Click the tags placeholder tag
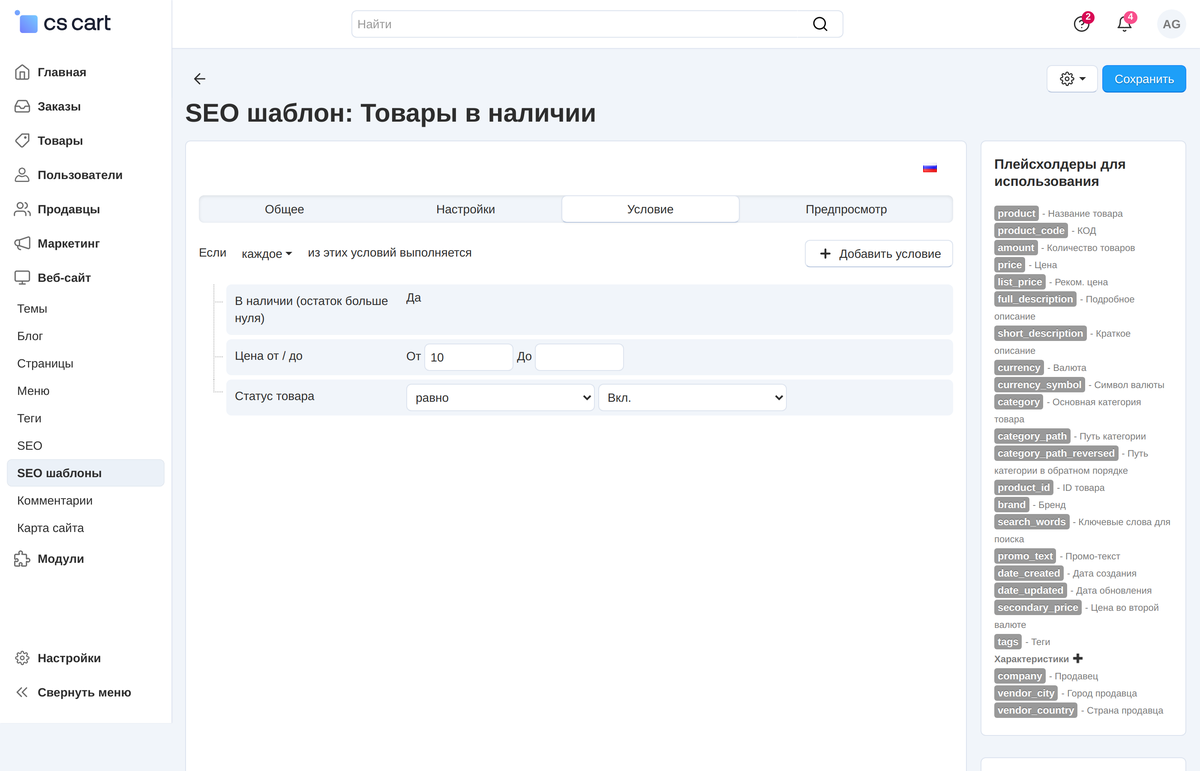This screenshot has height=771, width=1200. click(1008, 642)
